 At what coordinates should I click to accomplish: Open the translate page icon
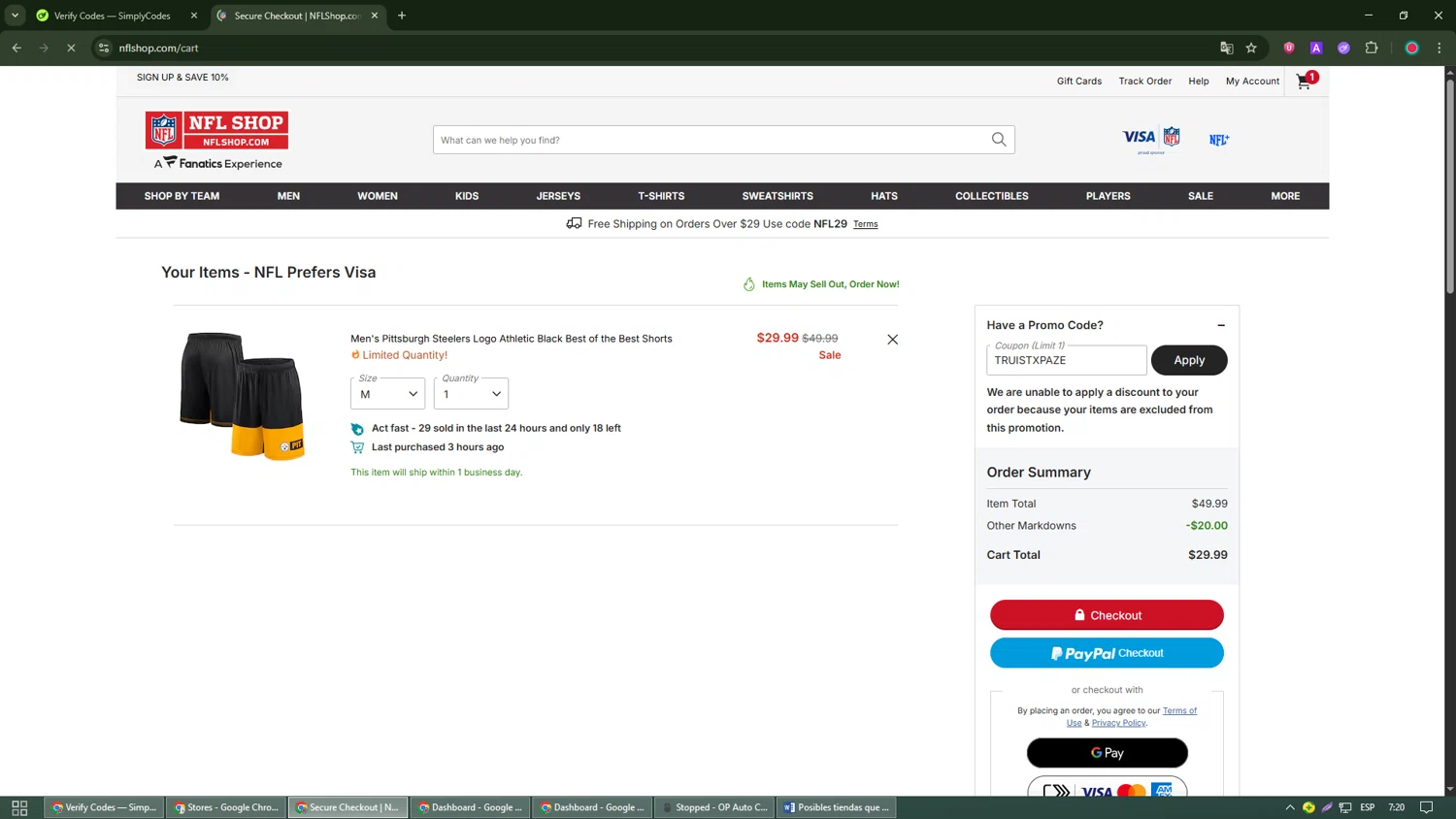pyautogui.click(x=1226, y=48)
